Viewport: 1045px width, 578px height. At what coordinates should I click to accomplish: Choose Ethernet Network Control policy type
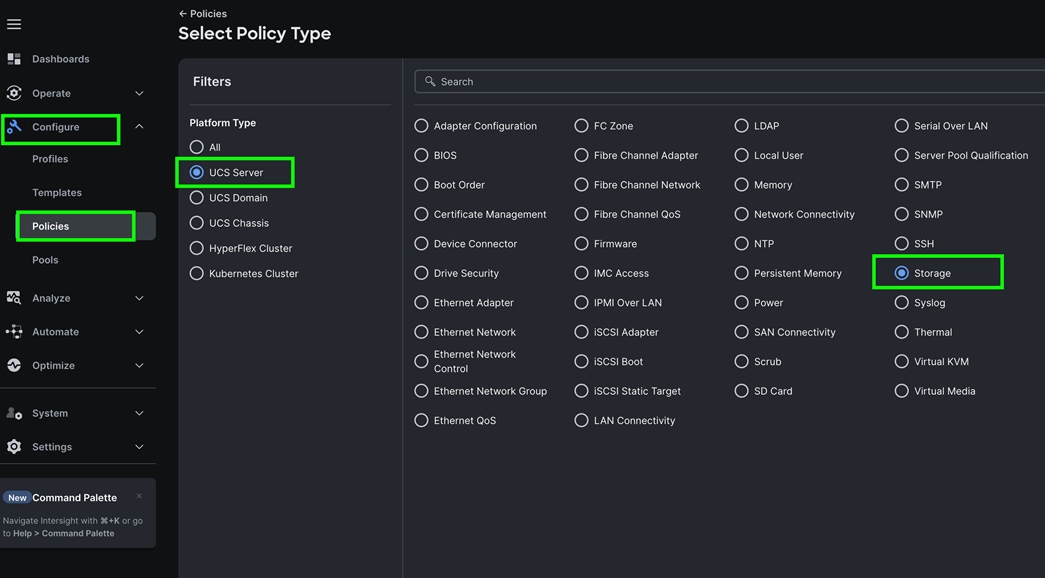tap(421, 361)
